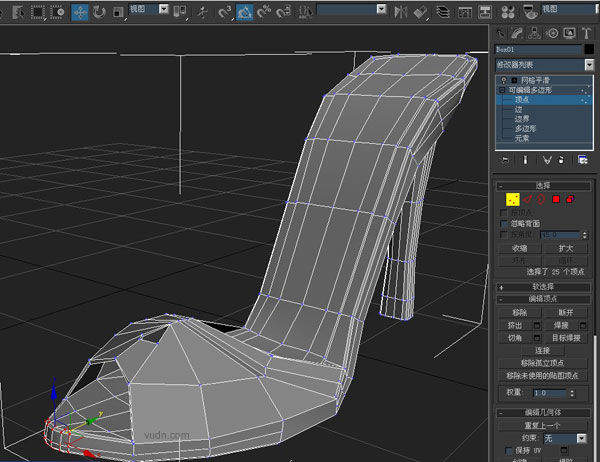Open the Hierarchy command panel tab
This screenshot has height=462, width=600.
tap(536, 31)
